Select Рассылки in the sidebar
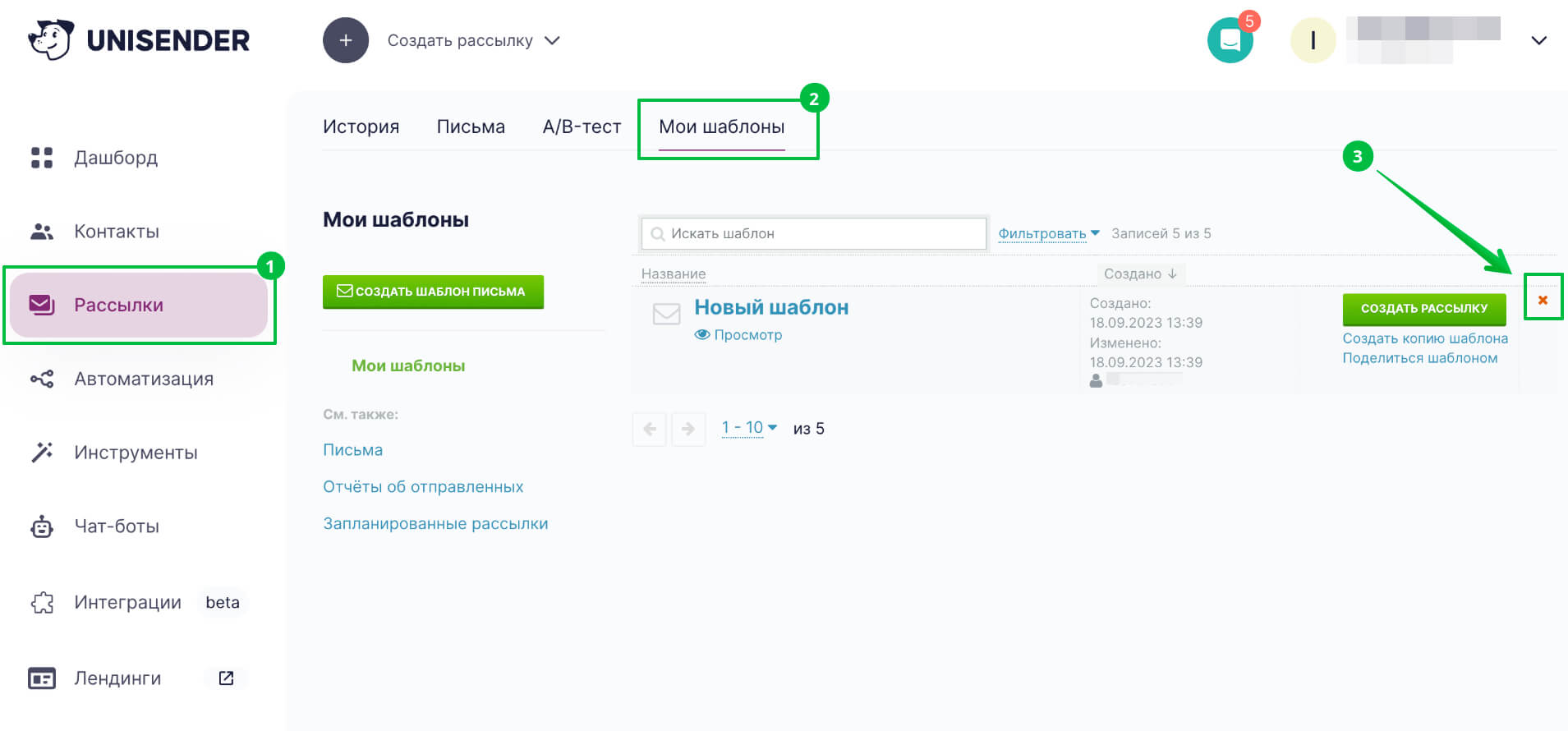The image size is (1568, 731). point(139,305)
